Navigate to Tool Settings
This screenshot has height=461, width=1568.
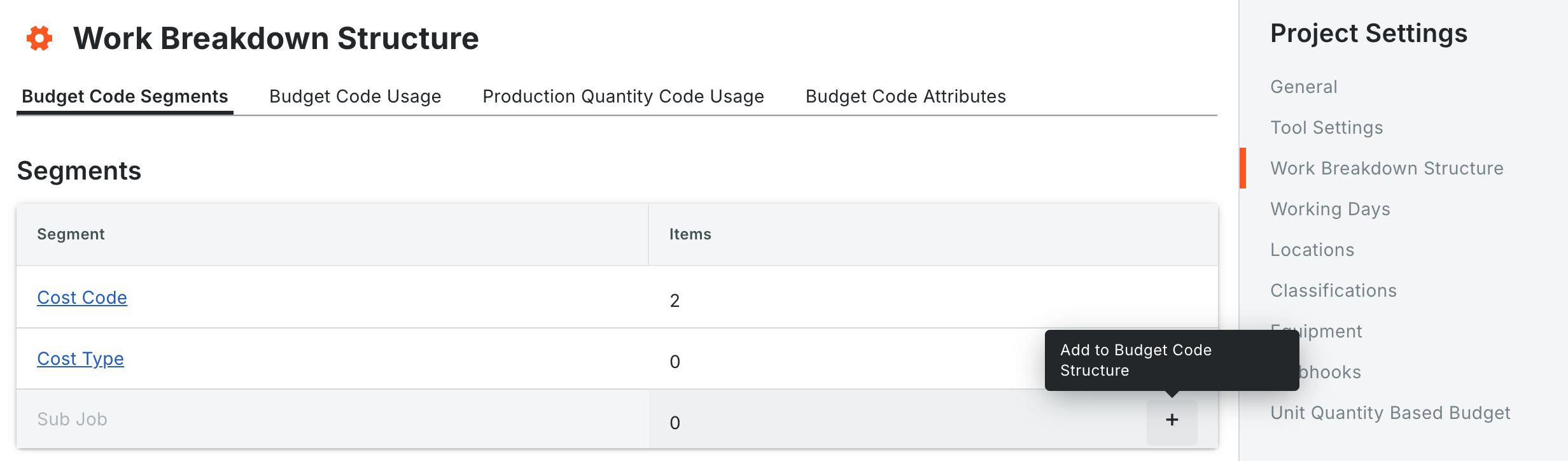point(1327,127)
